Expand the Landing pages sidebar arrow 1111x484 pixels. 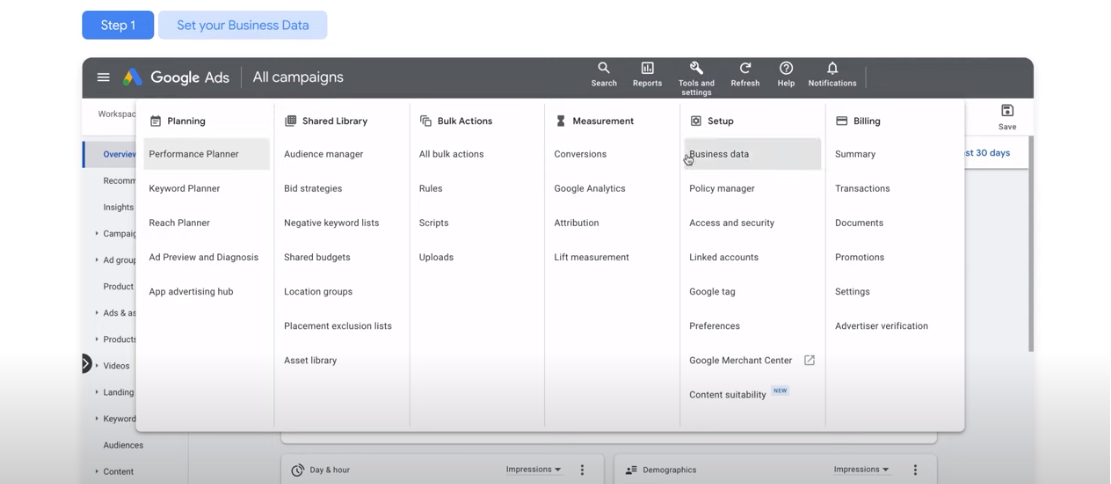pyautogui.click(x=97, y=392)
